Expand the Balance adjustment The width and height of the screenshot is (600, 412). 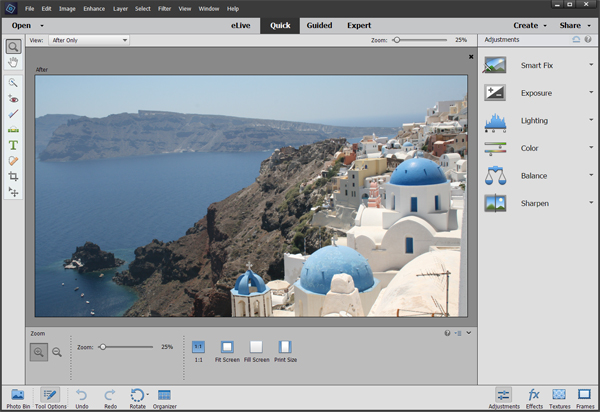(x=591, y=175)
